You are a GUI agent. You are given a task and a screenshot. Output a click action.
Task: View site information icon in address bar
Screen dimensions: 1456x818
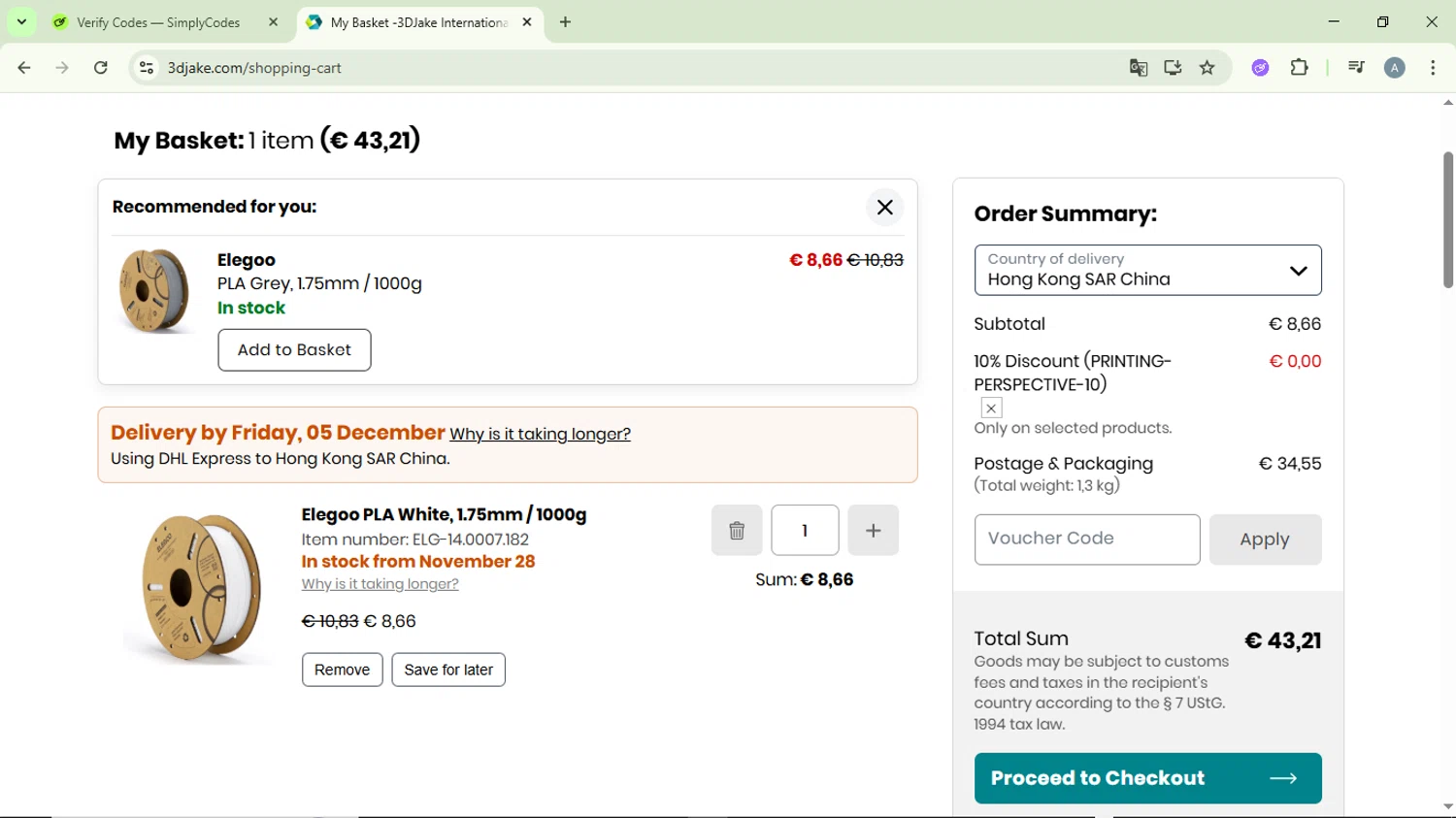(x=147, y=68)
